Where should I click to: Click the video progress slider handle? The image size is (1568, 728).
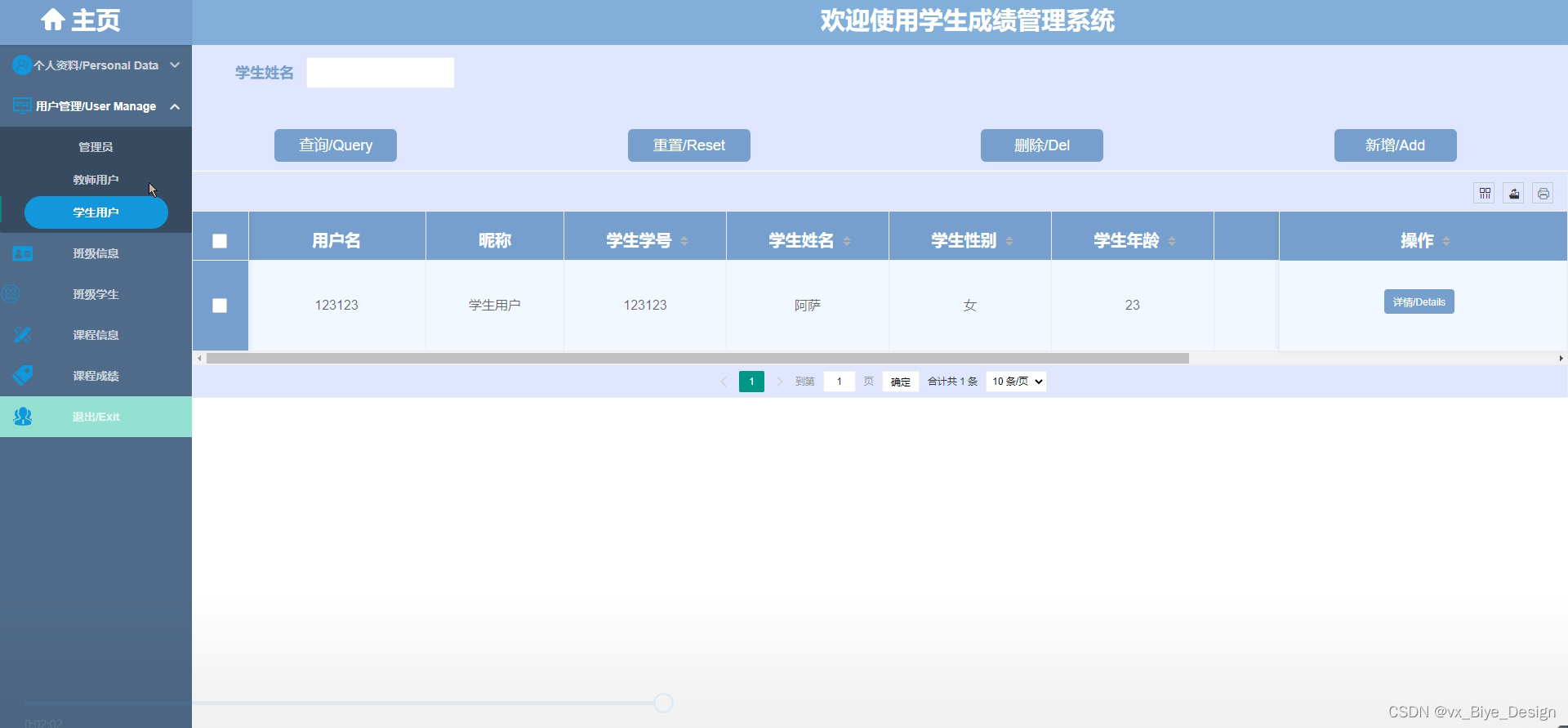click(x=664, y=703)
